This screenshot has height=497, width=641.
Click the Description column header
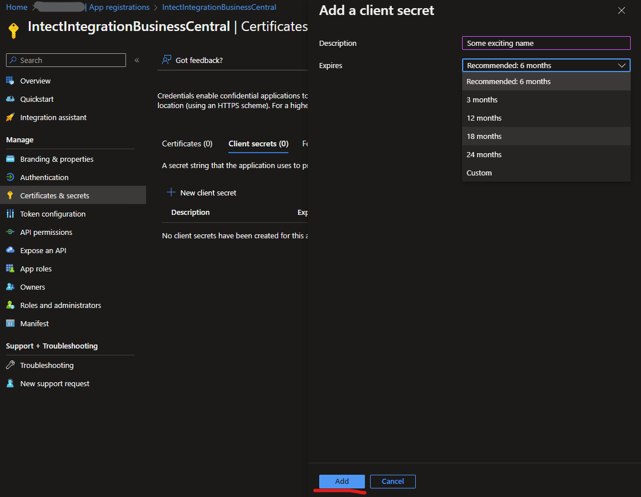point(190,212)
